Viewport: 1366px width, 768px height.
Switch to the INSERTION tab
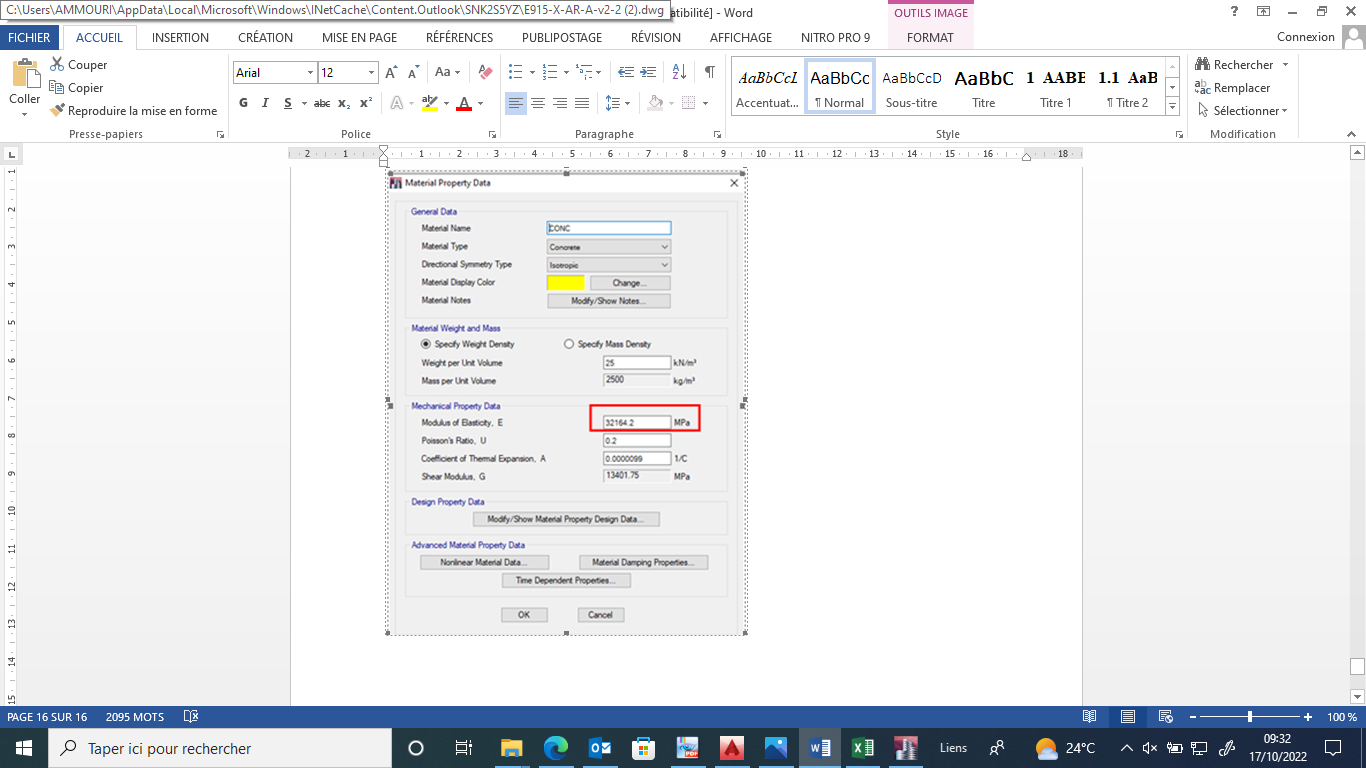pyautogui.click(x=180, y=37)
